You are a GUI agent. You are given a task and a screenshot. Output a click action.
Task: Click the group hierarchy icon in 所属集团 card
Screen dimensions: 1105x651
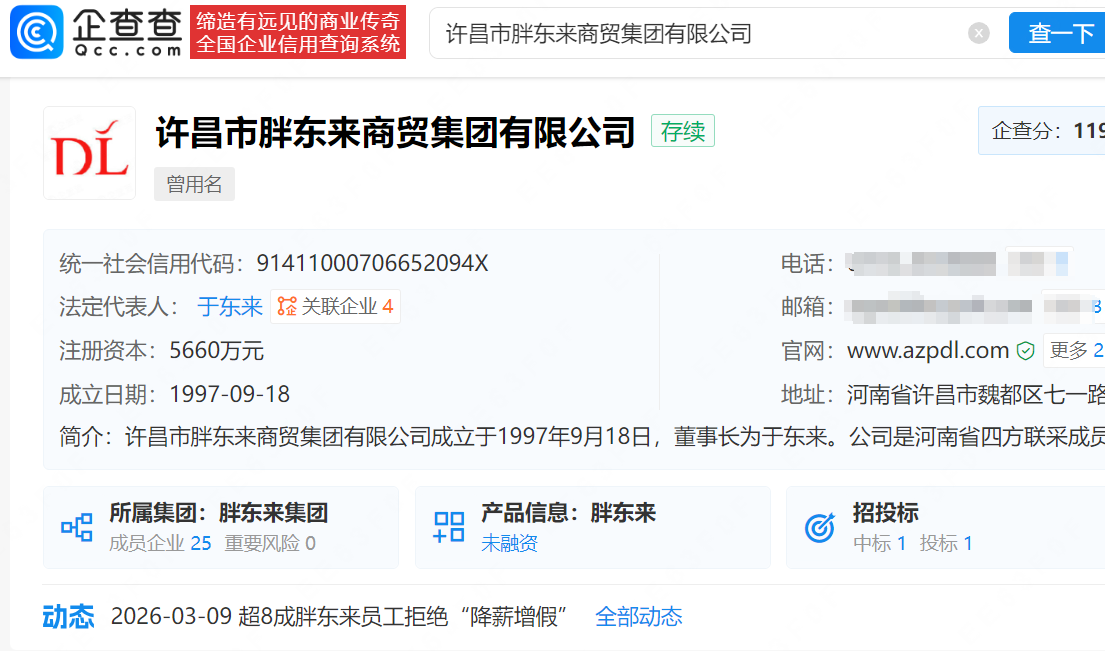(77, 527)
